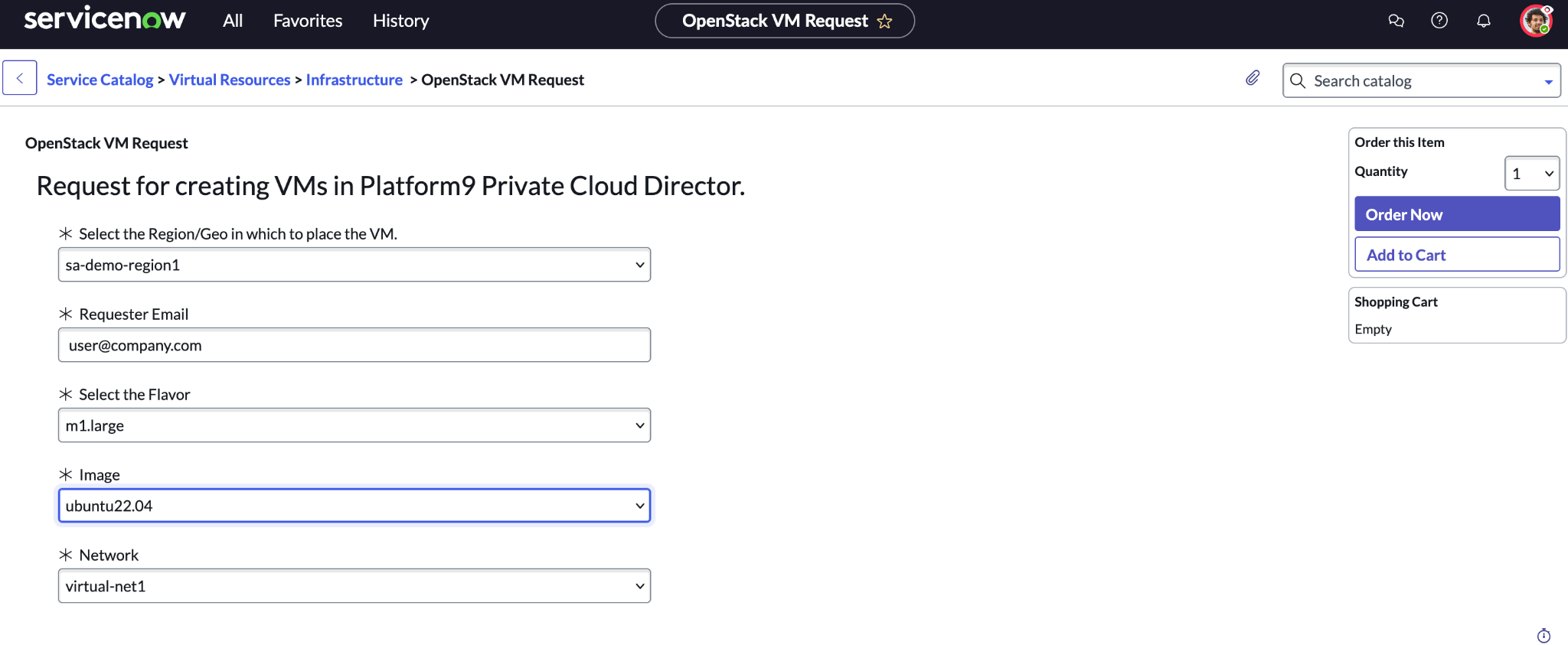Open the Favorites menu
1568x645 pixels.
tap(308, 21)
